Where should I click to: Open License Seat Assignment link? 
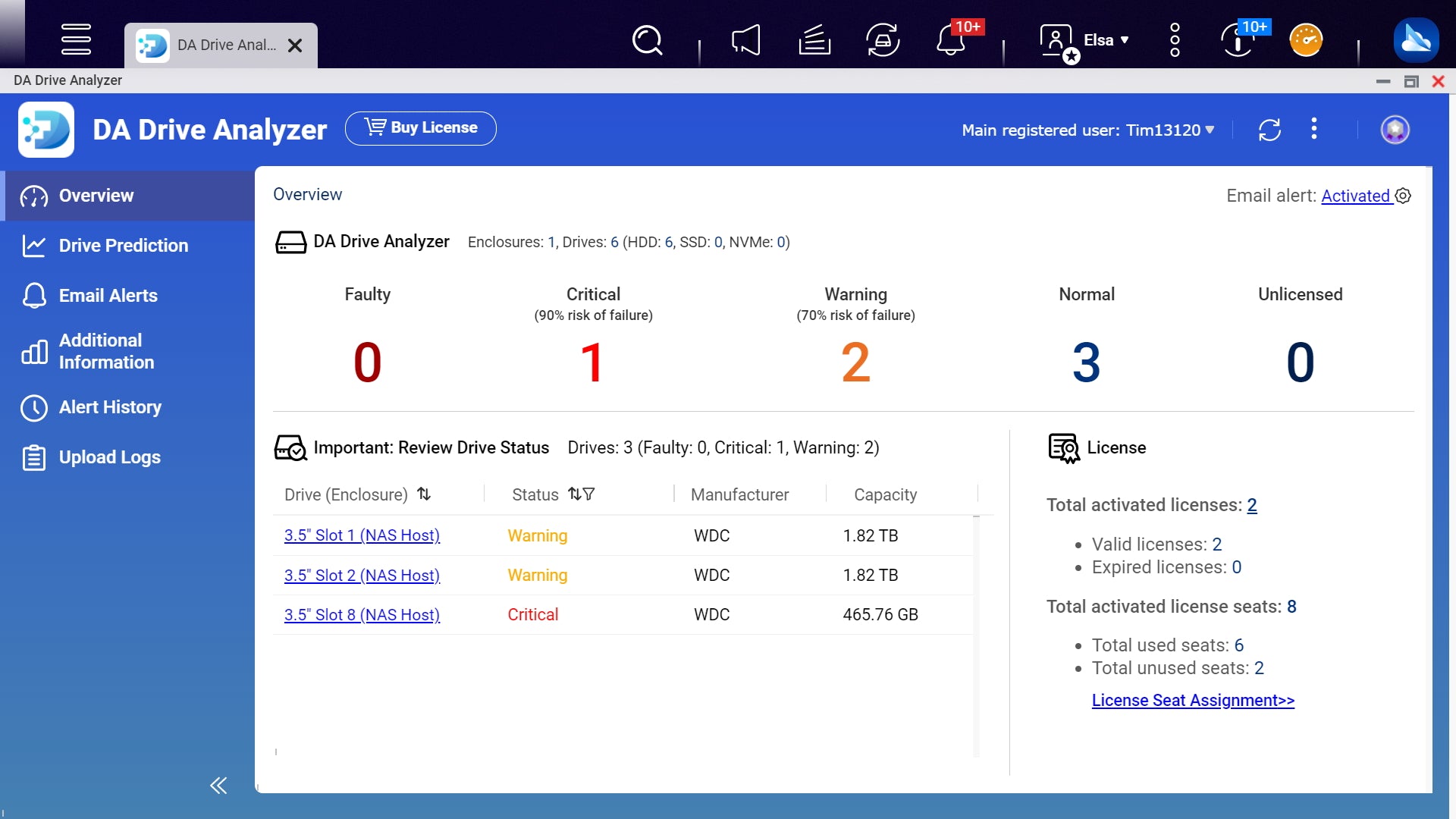(x=1193, y=700)
